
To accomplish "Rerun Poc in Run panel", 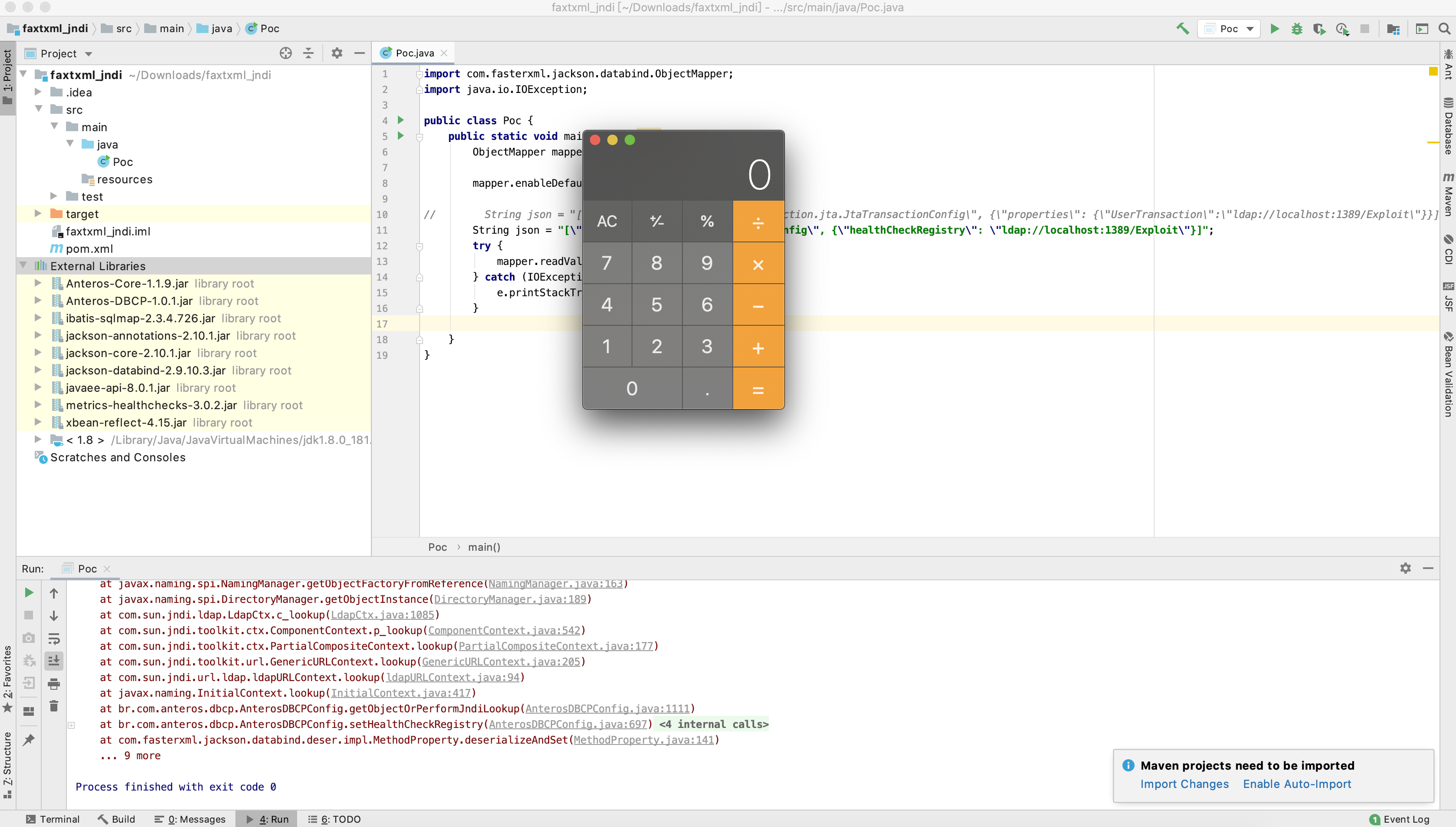I will coord(29,593).
